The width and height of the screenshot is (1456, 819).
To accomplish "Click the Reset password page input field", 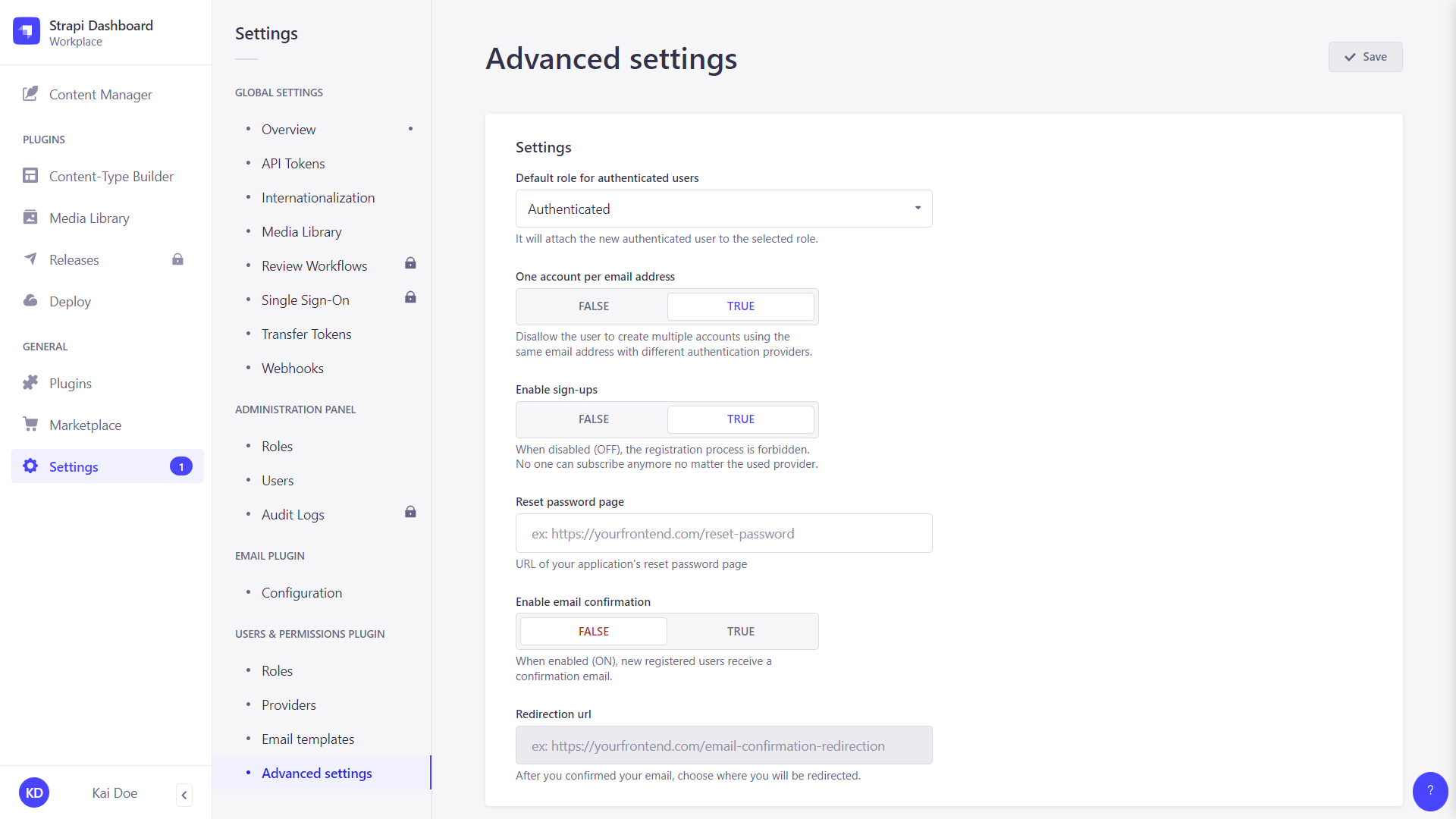I will point(723,533).
